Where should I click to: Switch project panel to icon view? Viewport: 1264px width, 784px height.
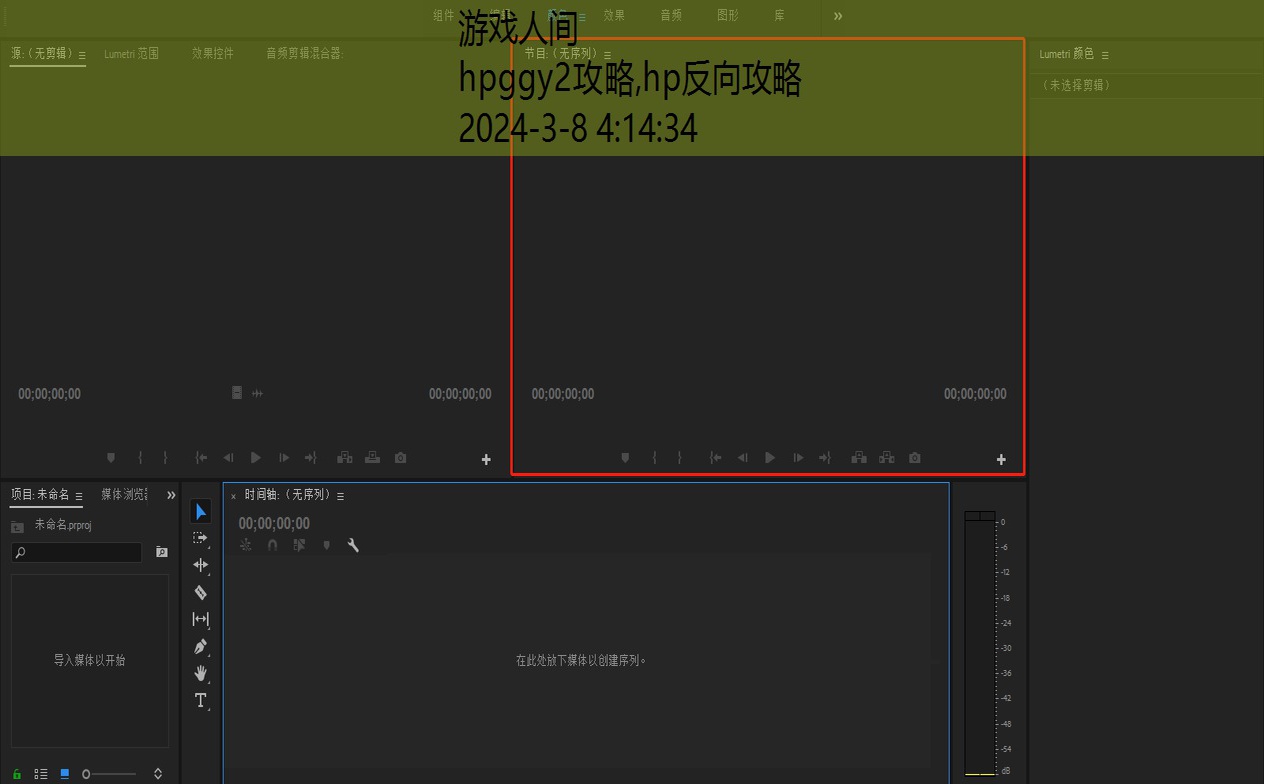pyautogui.click(x=65, y=773)
